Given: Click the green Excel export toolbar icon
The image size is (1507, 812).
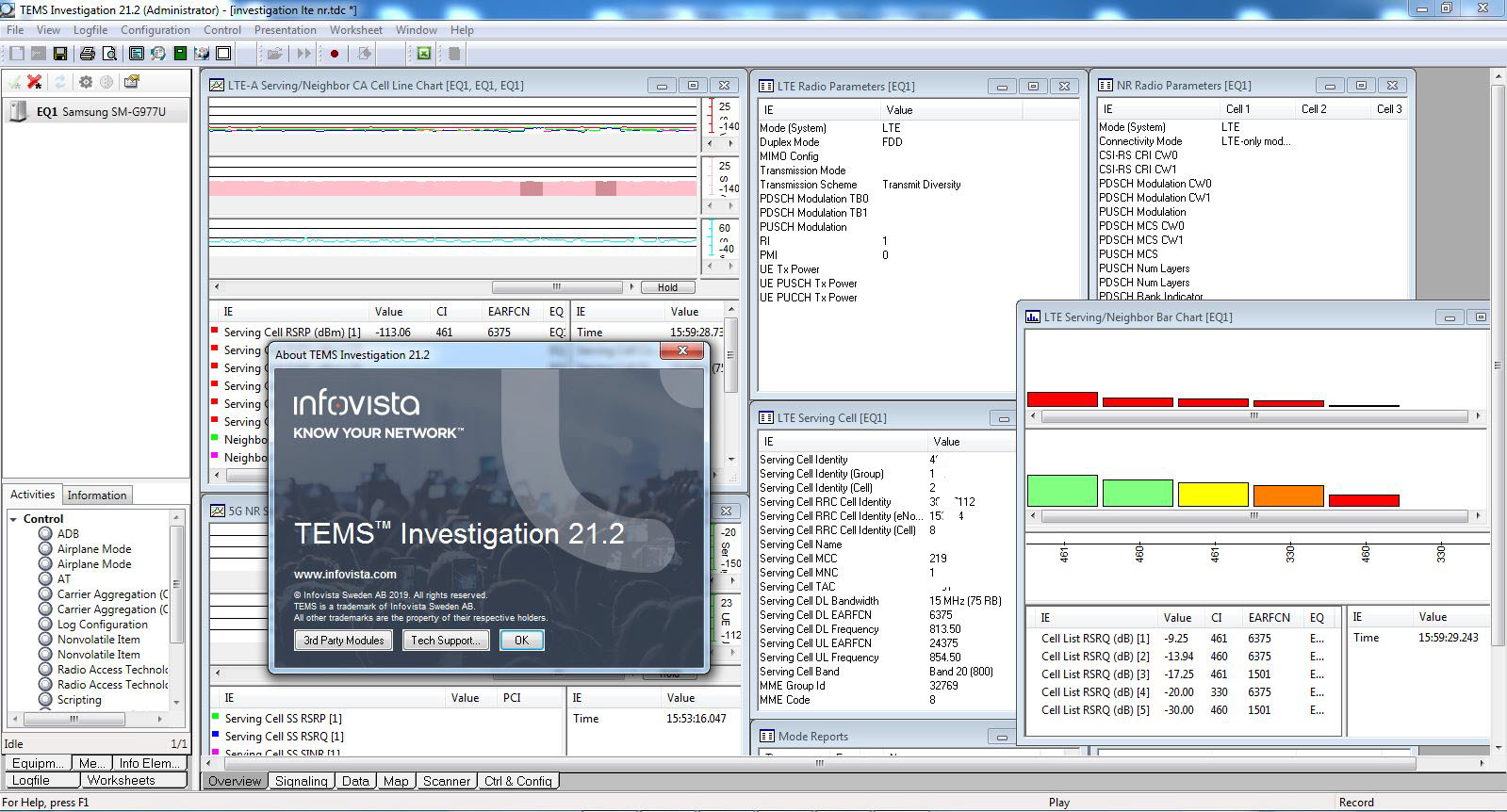Looking at the screenshot, I should (x=424, y=54).
